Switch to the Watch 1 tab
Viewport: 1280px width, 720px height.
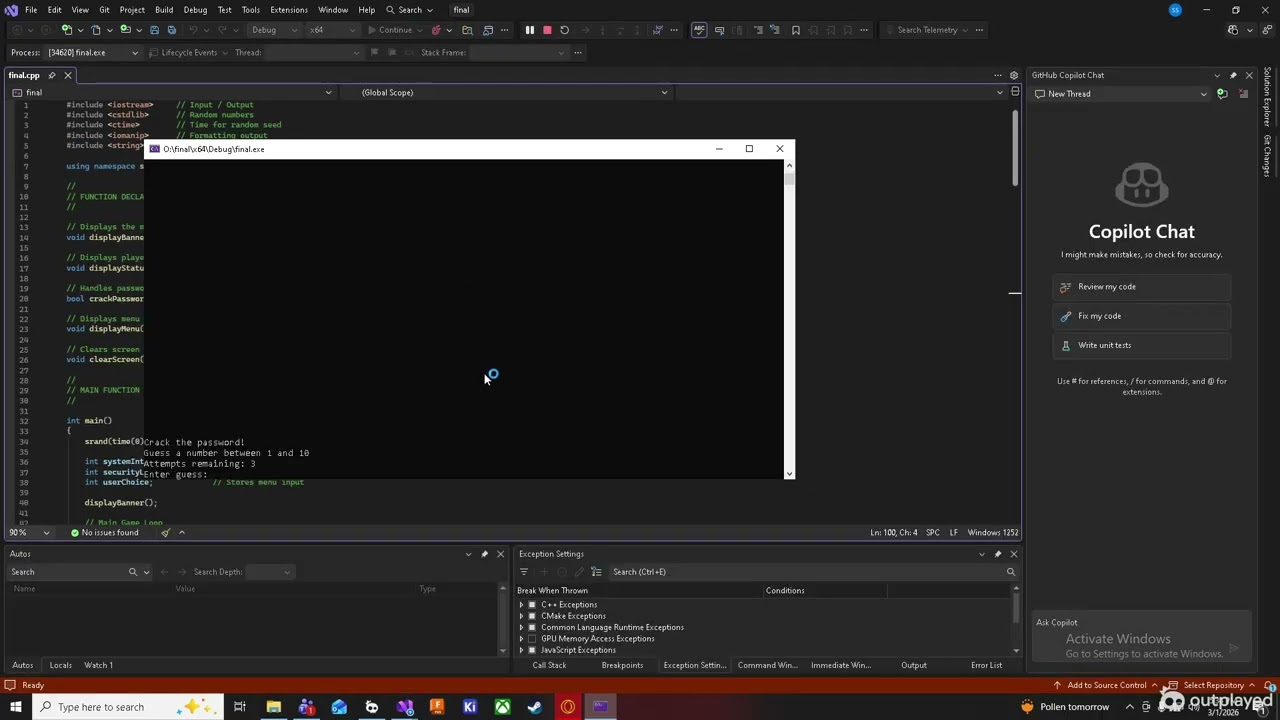pos(98,665)
